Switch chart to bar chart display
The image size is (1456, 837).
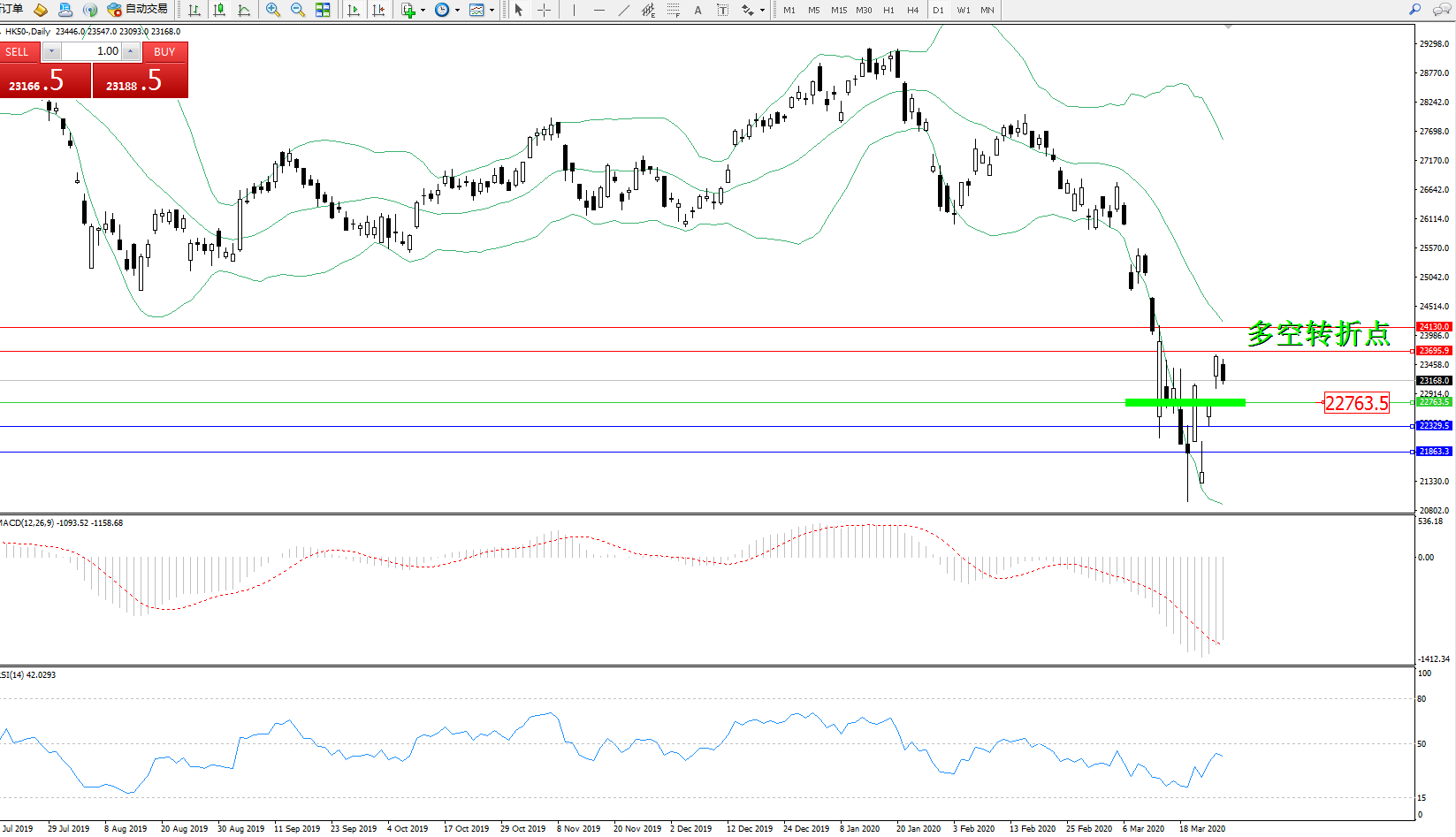point(194,10)
